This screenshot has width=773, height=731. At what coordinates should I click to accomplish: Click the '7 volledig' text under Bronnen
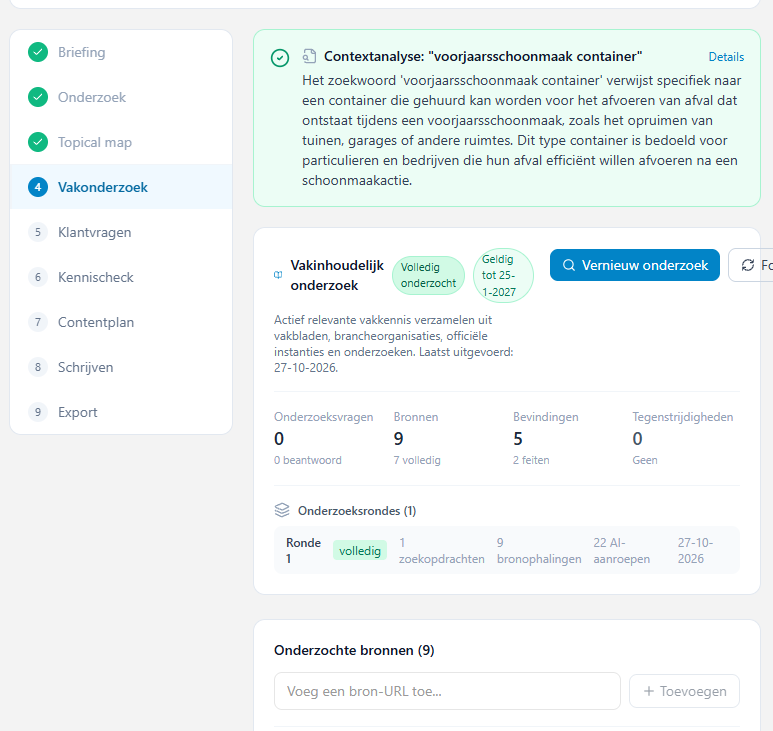417,460
